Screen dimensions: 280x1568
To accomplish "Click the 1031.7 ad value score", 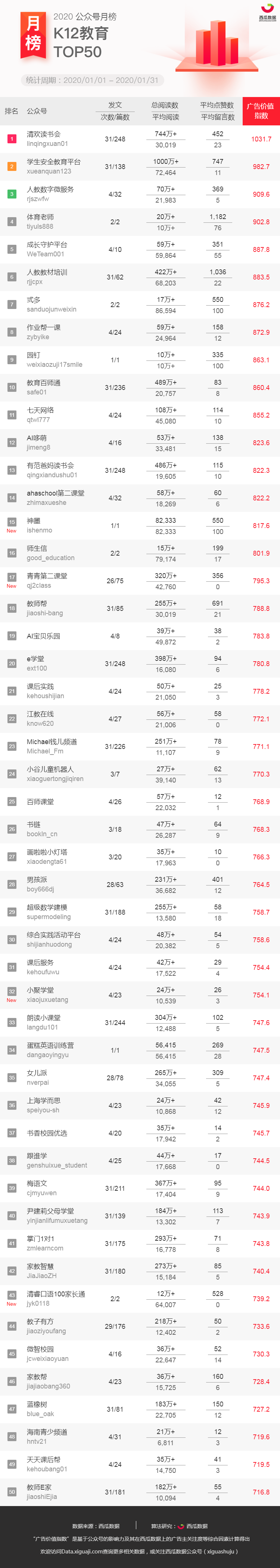I will 261,140.
